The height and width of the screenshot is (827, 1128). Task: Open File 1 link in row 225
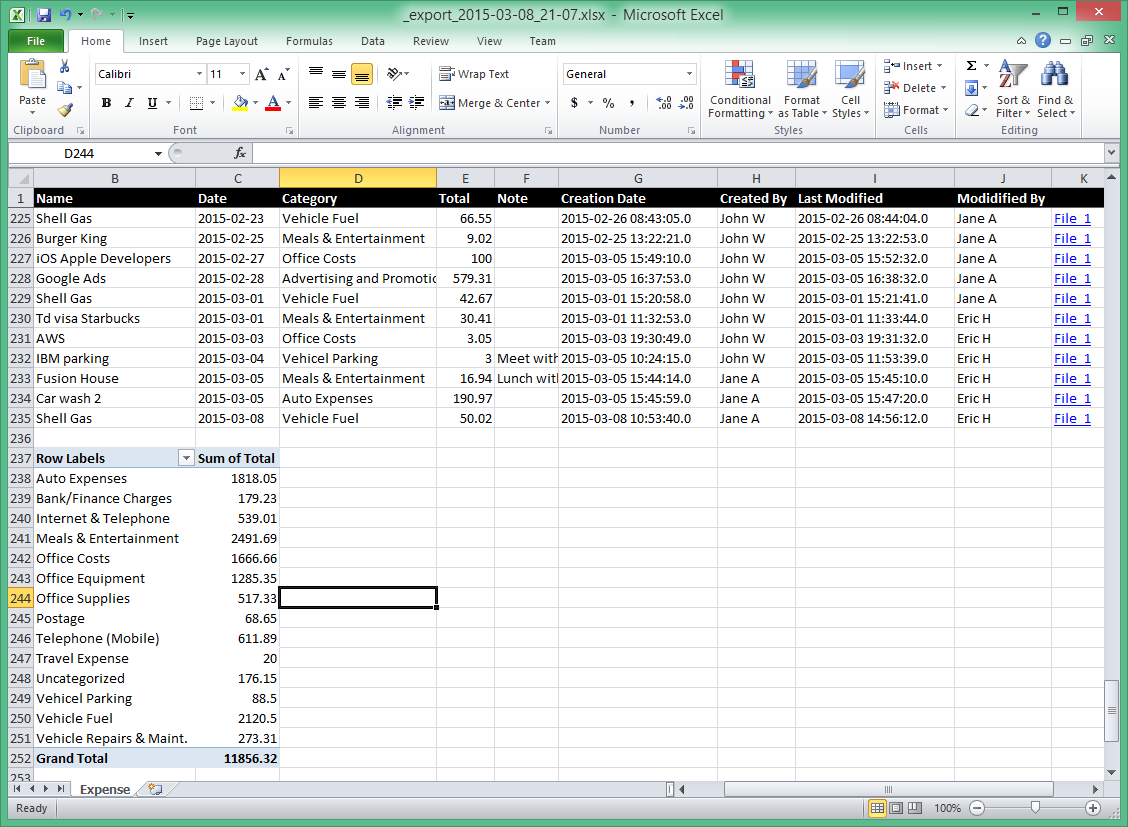pos(1073,219)
